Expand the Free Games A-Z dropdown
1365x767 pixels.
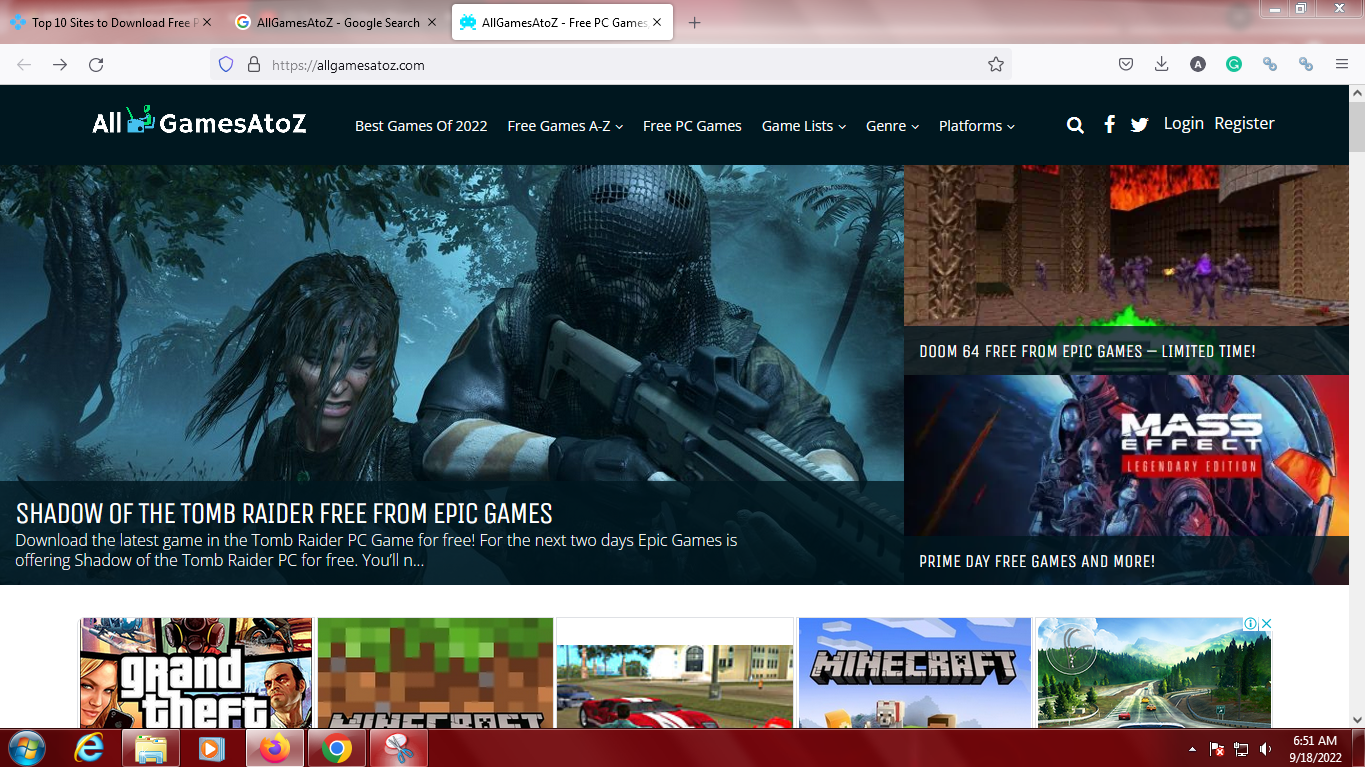(565, 126)
